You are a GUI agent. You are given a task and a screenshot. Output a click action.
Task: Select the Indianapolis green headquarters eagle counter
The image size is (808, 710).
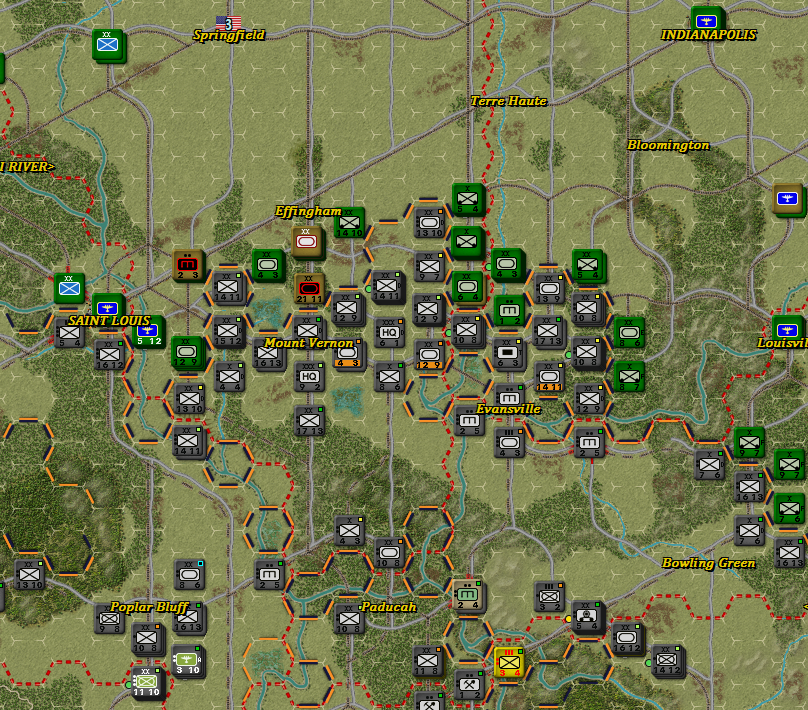[x=706, y=21]
